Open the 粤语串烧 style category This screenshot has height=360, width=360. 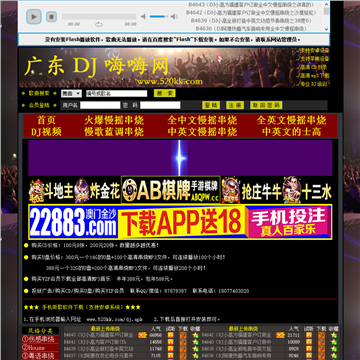tap(40, 356)
